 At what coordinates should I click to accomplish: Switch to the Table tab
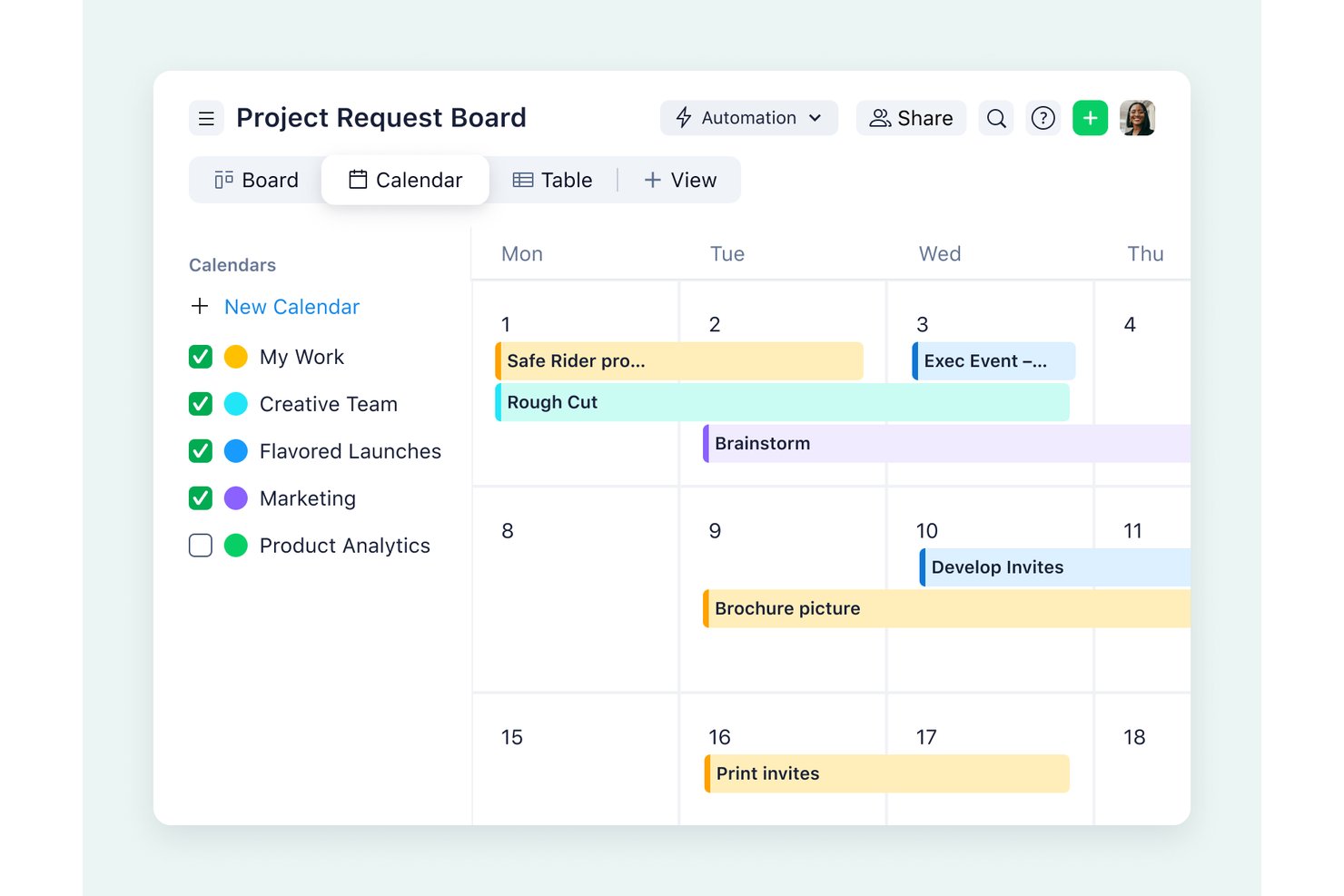pyautogui.click(x=552, y=180)
